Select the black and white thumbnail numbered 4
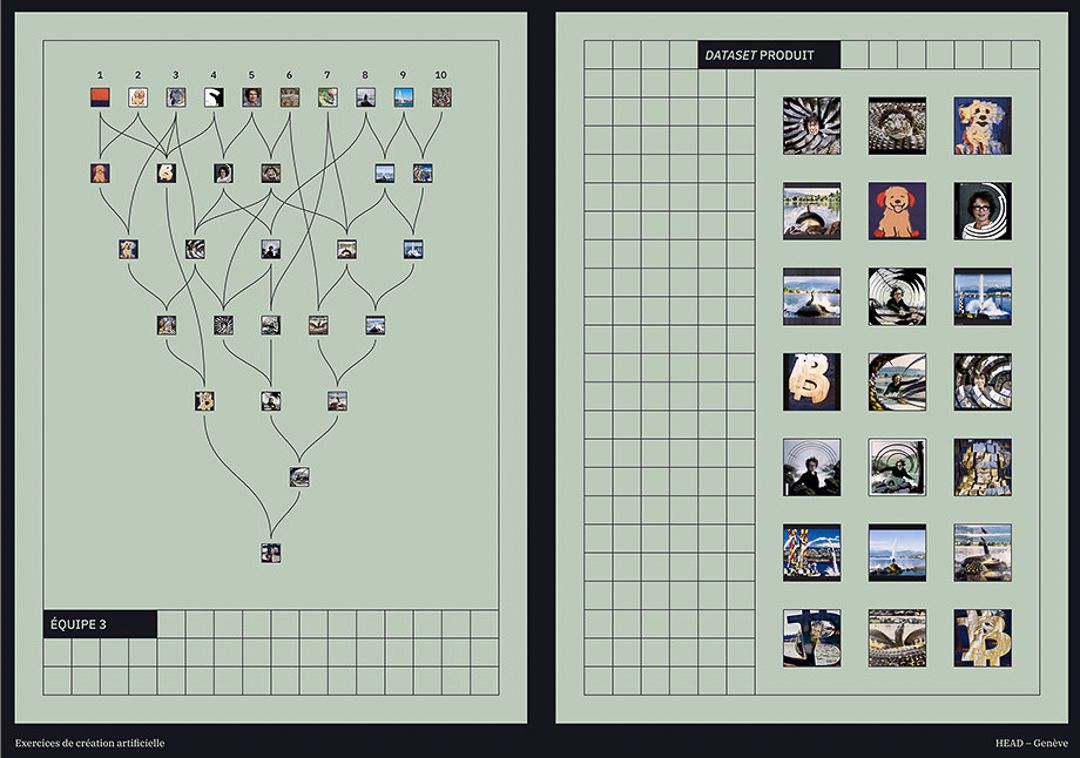Image resolution: width=1080 pixels, height=758 pixels. 213,97
